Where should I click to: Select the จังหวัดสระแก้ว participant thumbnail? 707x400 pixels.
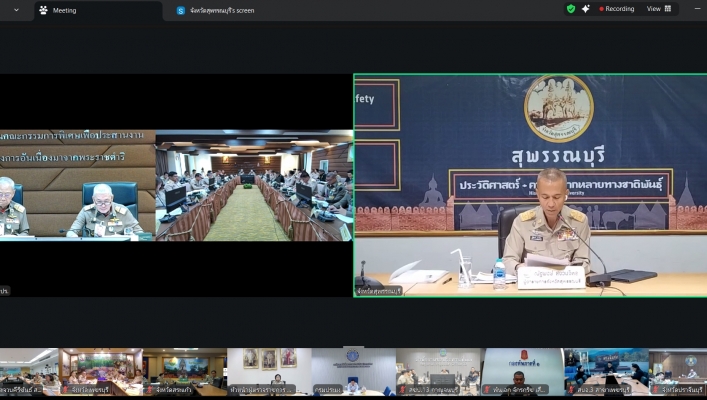[184, 372]
